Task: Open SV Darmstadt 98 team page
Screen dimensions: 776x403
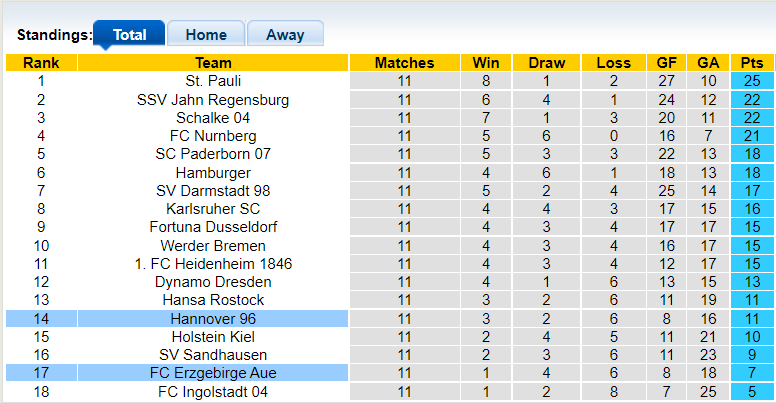Action: pyautogui.click(x=213, y=191)
